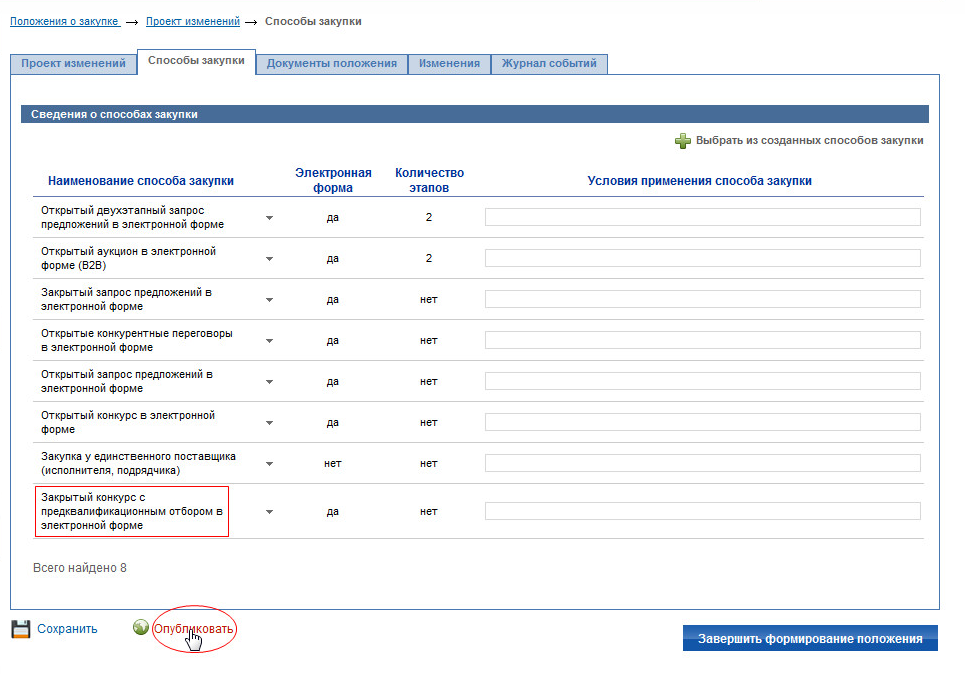
Task: Open the Журнал событий tab
Action: click(x=549, y=64)
